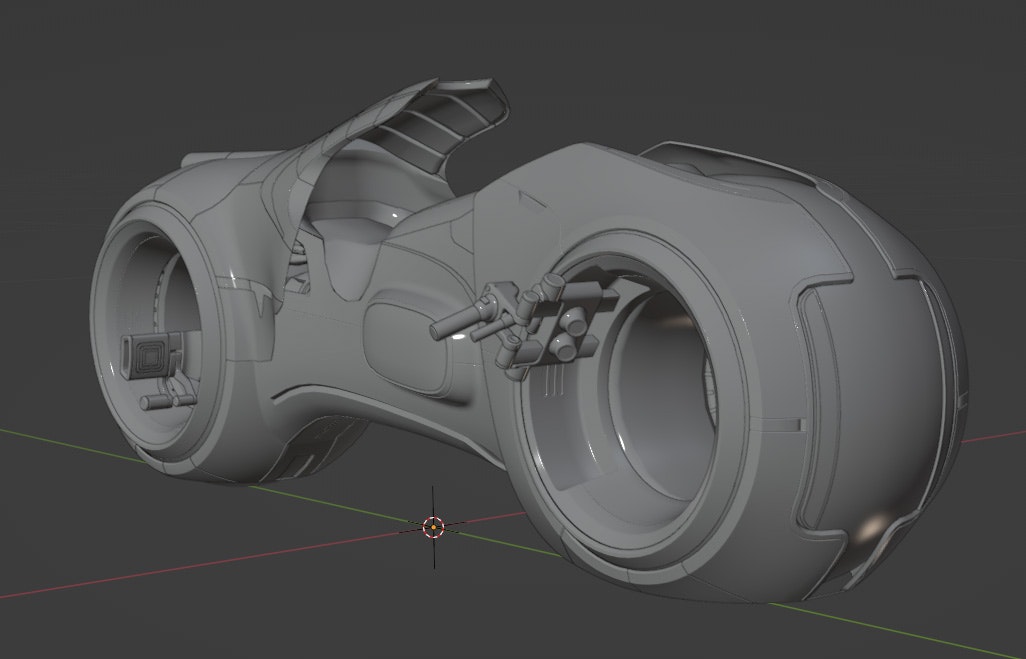Select the rear fender top surface

(220, 172)
